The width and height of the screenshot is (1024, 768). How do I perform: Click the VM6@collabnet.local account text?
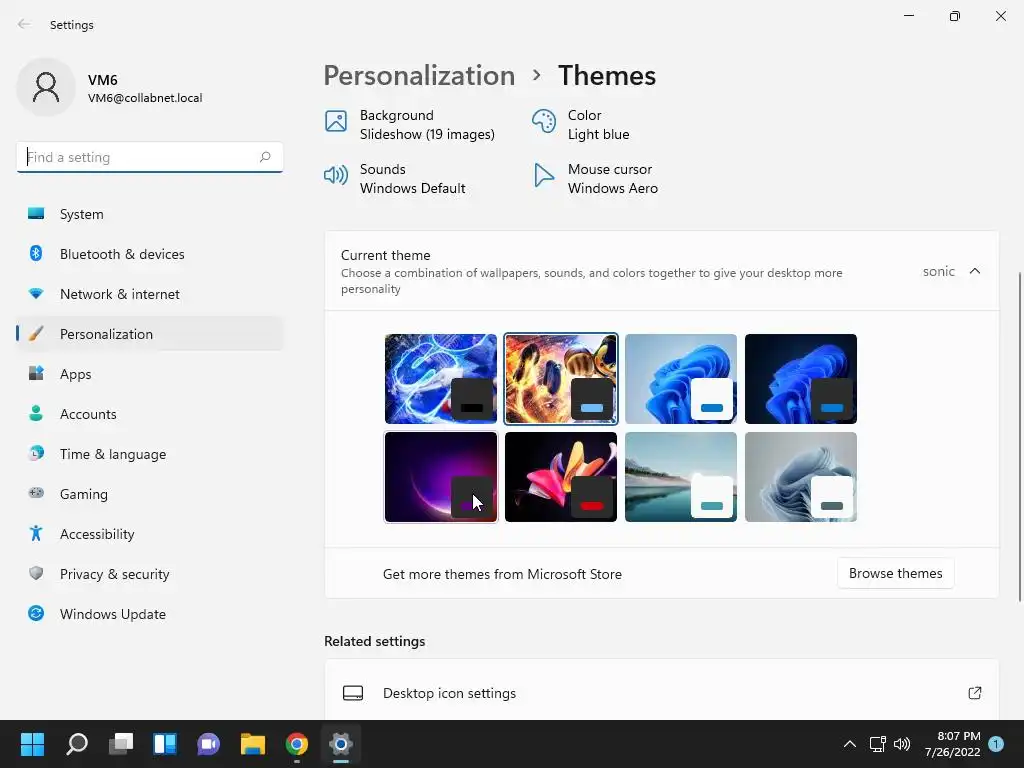145,98
